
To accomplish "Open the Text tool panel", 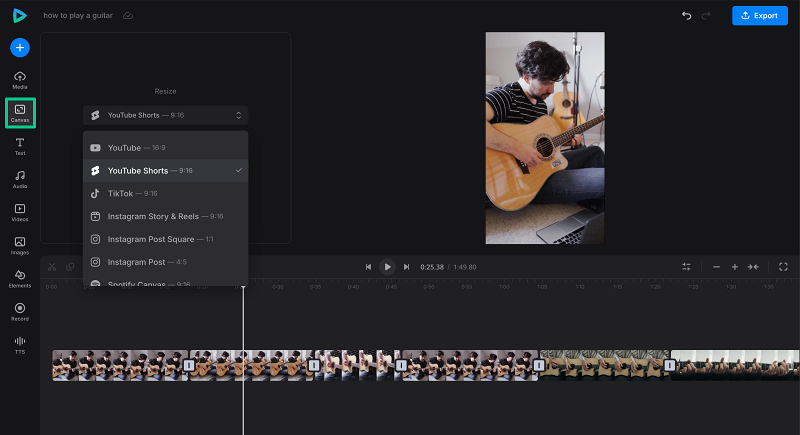I will pyautogui.click(x=20, y=146).
